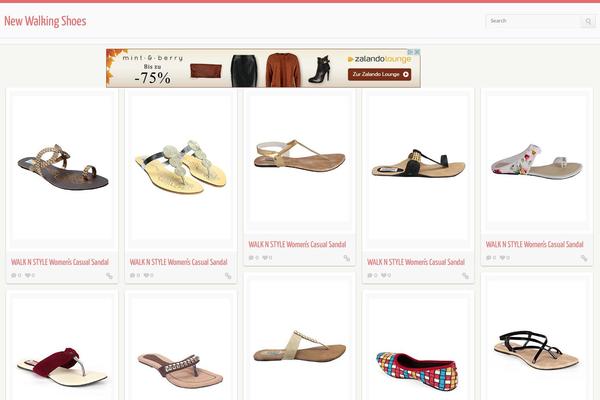Click the black ankle boot in the ad banner
Screen dimensions: 600x400
[x=320, y=69]
